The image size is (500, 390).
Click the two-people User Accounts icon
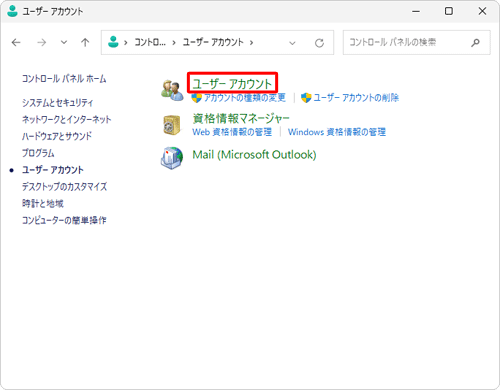pos(172,90)
